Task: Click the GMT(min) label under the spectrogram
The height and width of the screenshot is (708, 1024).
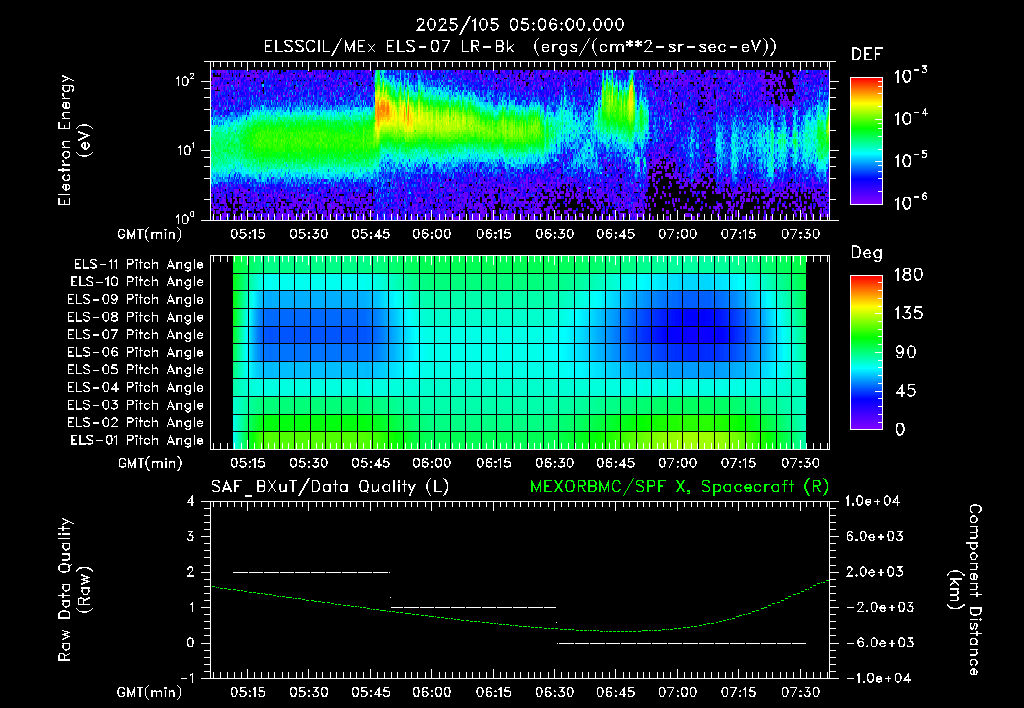Action: [150, 234]
